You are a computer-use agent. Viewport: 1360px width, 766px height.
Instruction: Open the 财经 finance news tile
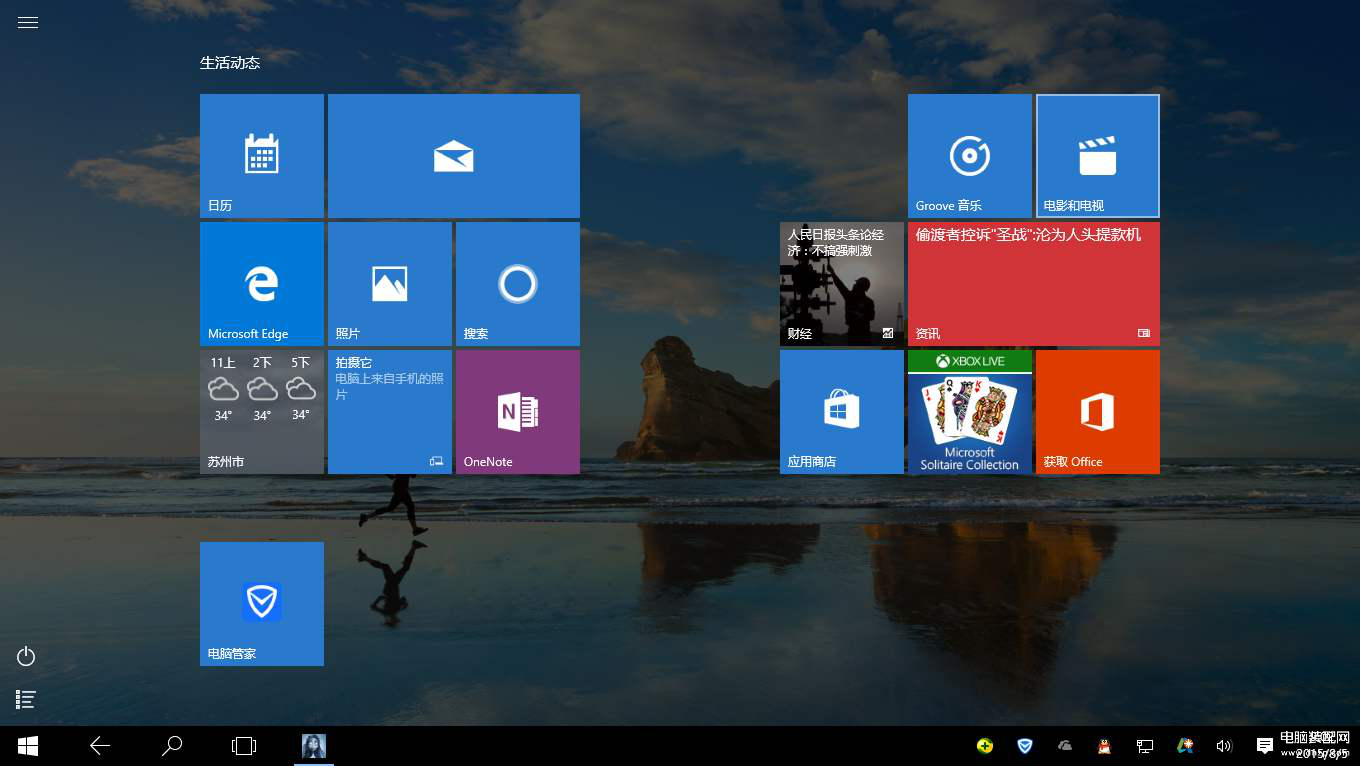click(842, 284)
